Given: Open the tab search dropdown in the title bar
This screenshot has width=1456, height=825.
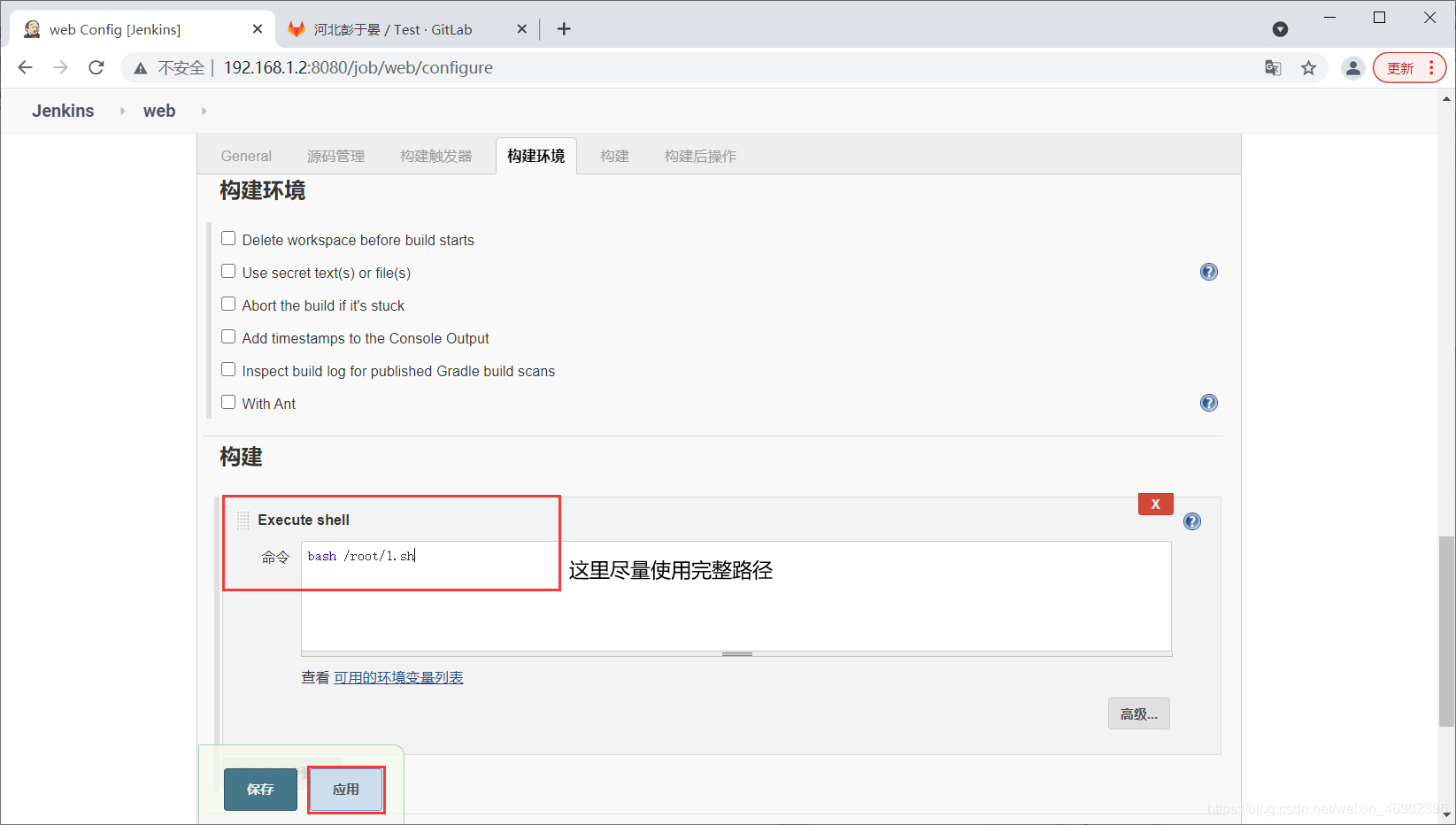Looking at the screenshot, I should [x=1280, y=29].
